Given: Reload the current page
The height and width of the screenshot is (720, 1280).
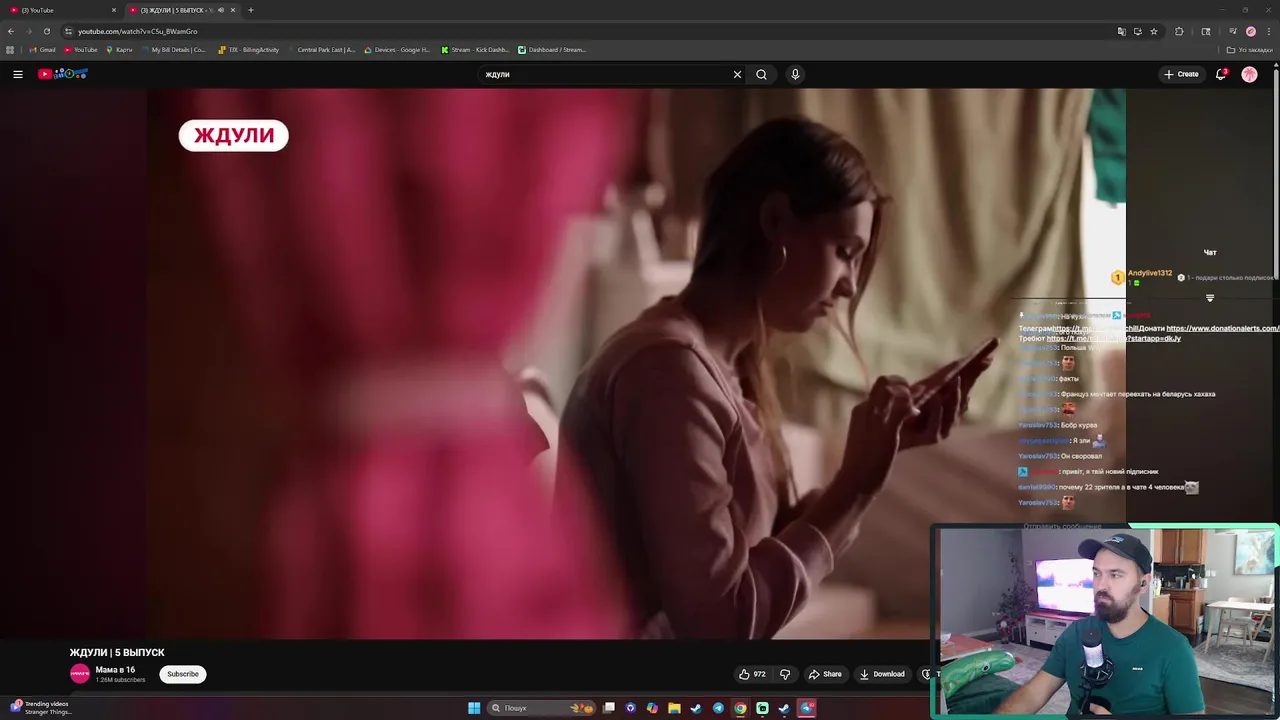Looking at the screenshot, I should [46, 31].
